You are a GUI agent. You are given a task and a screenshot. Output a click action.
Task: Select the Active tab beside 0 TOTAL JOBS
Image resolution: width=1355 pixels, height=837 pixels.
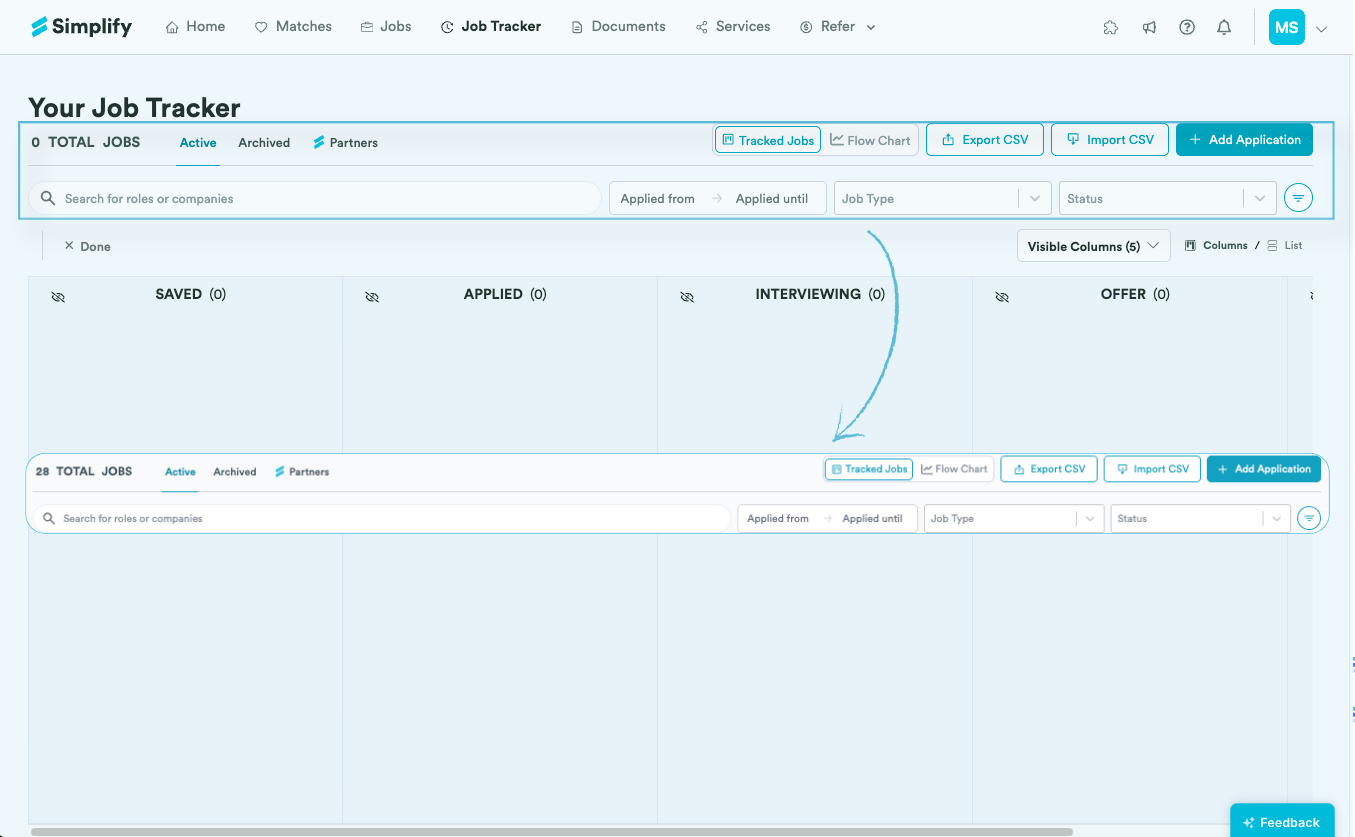tap(198, 143)
